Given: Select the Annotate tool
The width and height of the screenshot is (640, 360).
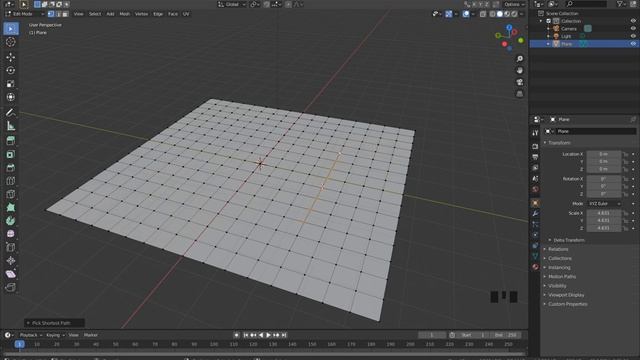Looking at the screenshot, I should coord(11,112).
